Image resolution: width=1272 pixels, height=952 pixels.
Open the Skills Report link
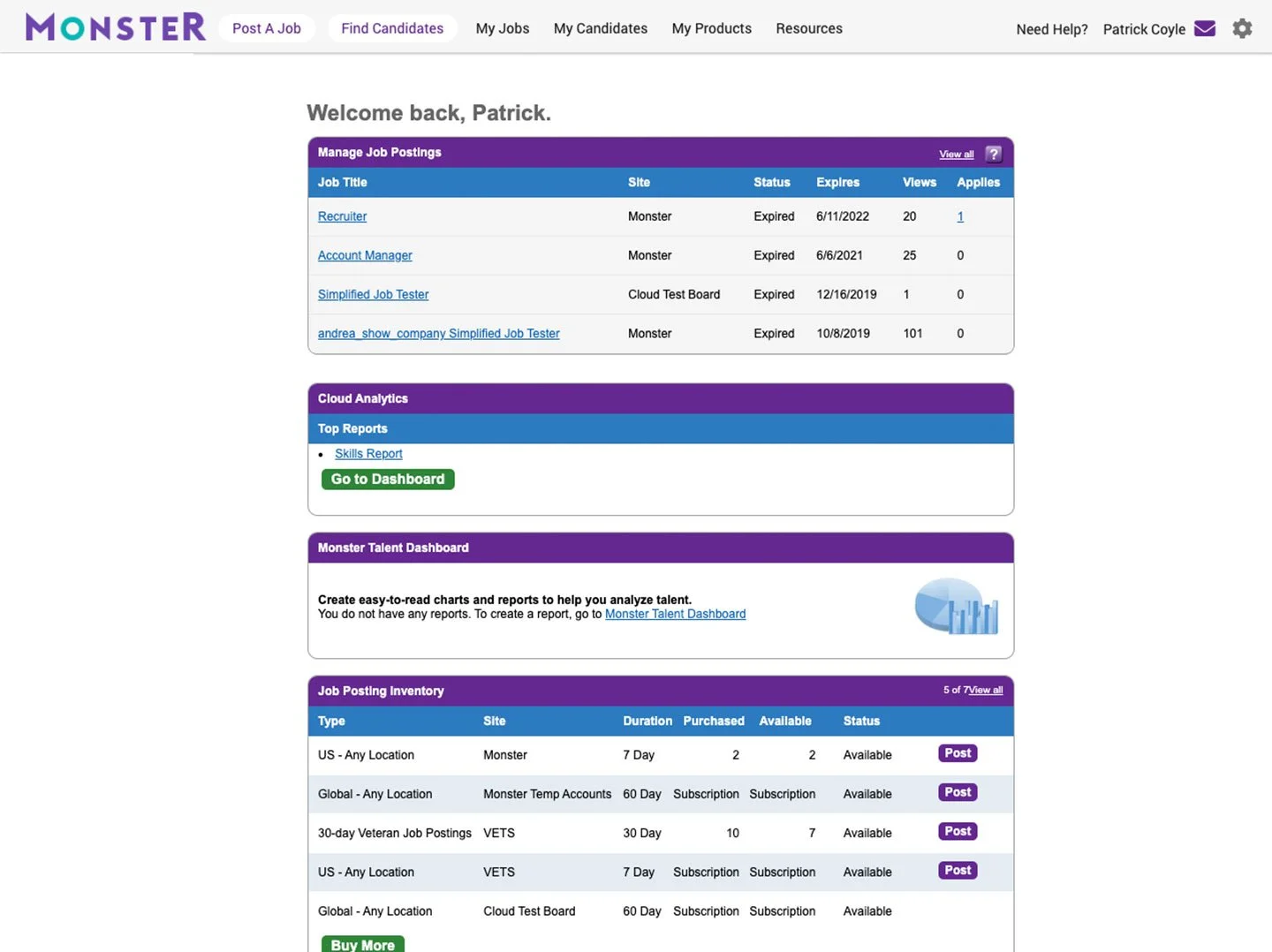(x=368, y=453)
